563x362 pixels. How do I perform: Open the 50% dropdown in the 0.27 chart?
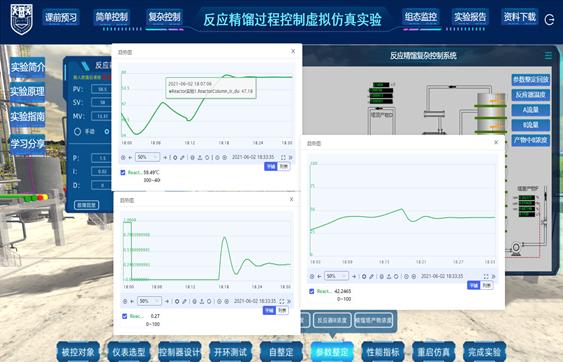[x=149, y=301]
